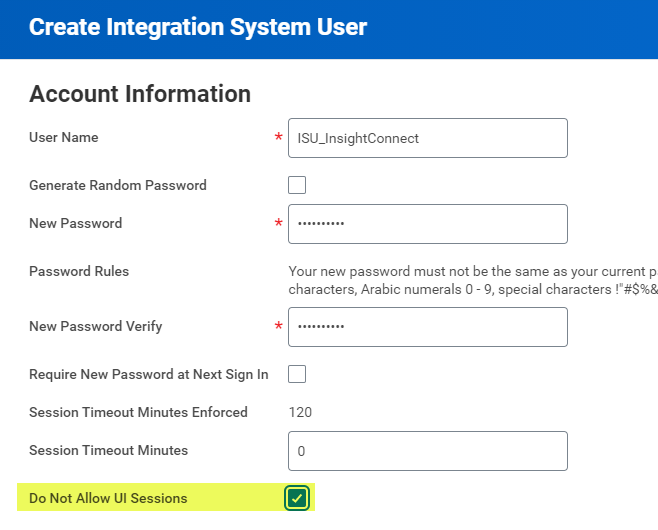Uncheck the Do Not Allow UI Sessions checkbox
Screen dimensions: 658x530
297,498
